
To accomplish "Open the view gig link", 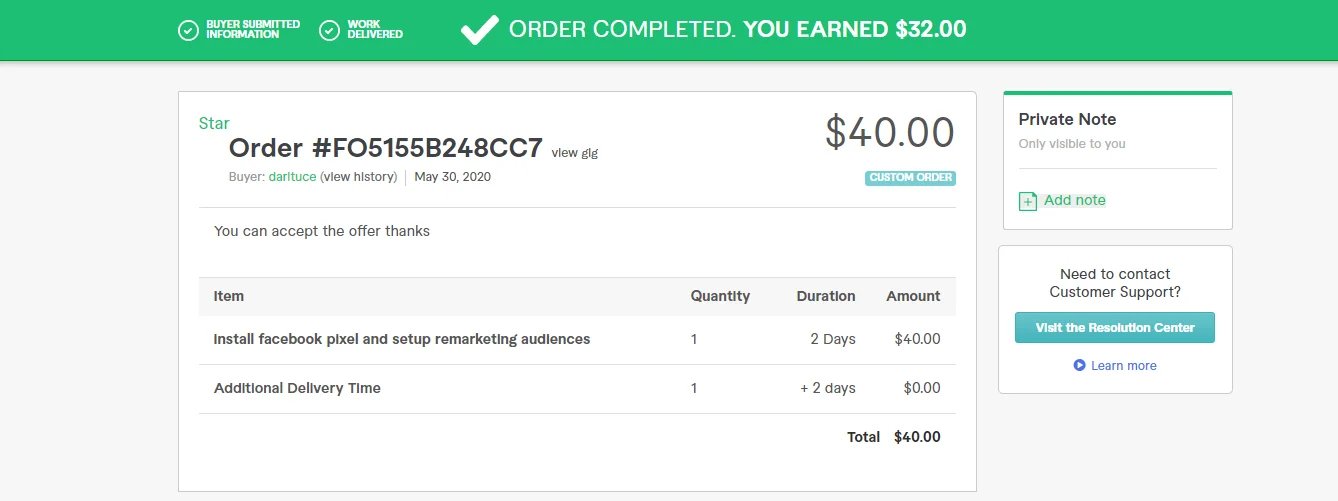I will pos(574,153).
